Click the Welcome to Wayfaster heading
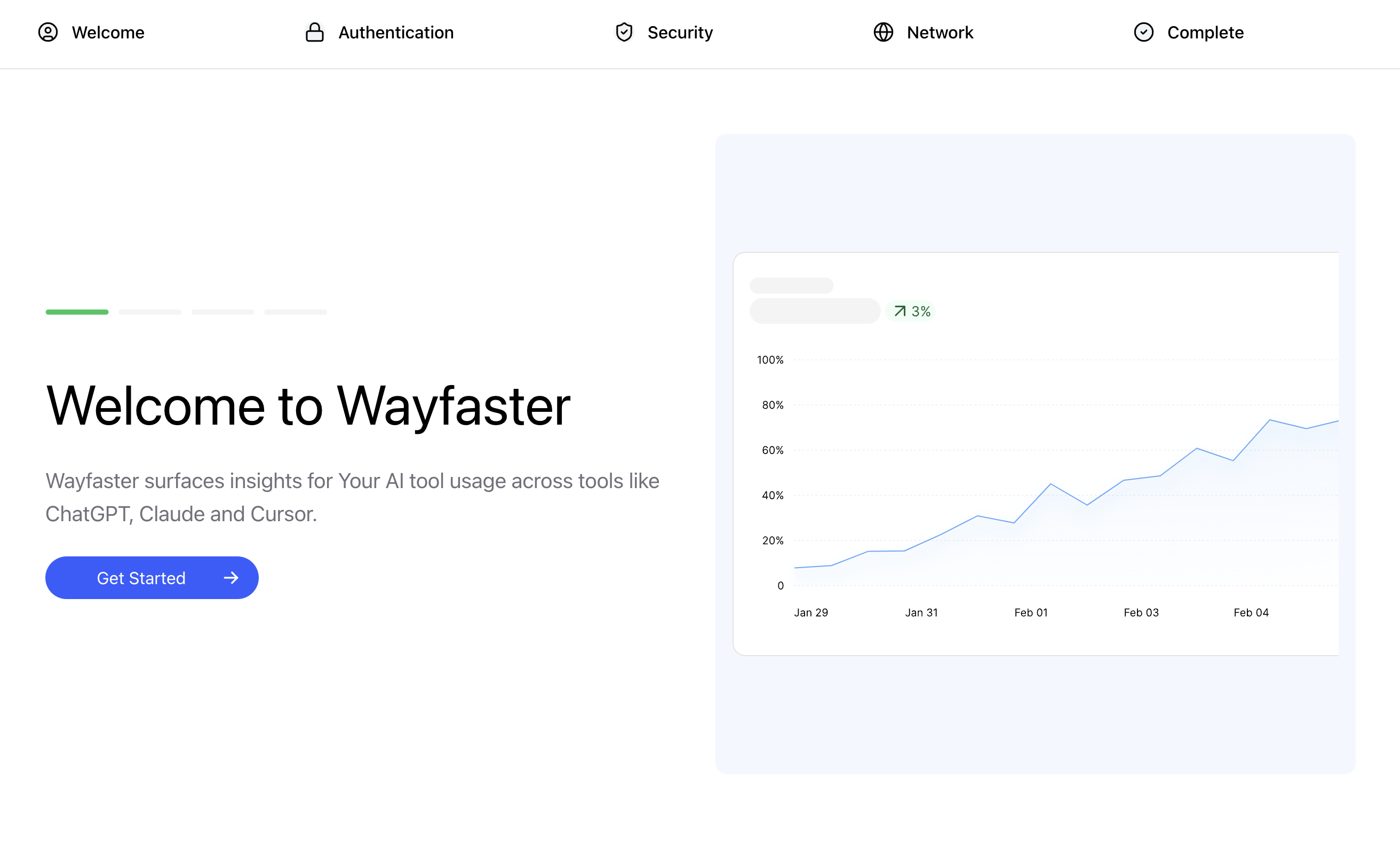Viewport: 1400px width, 845px height. pos(308,406)
